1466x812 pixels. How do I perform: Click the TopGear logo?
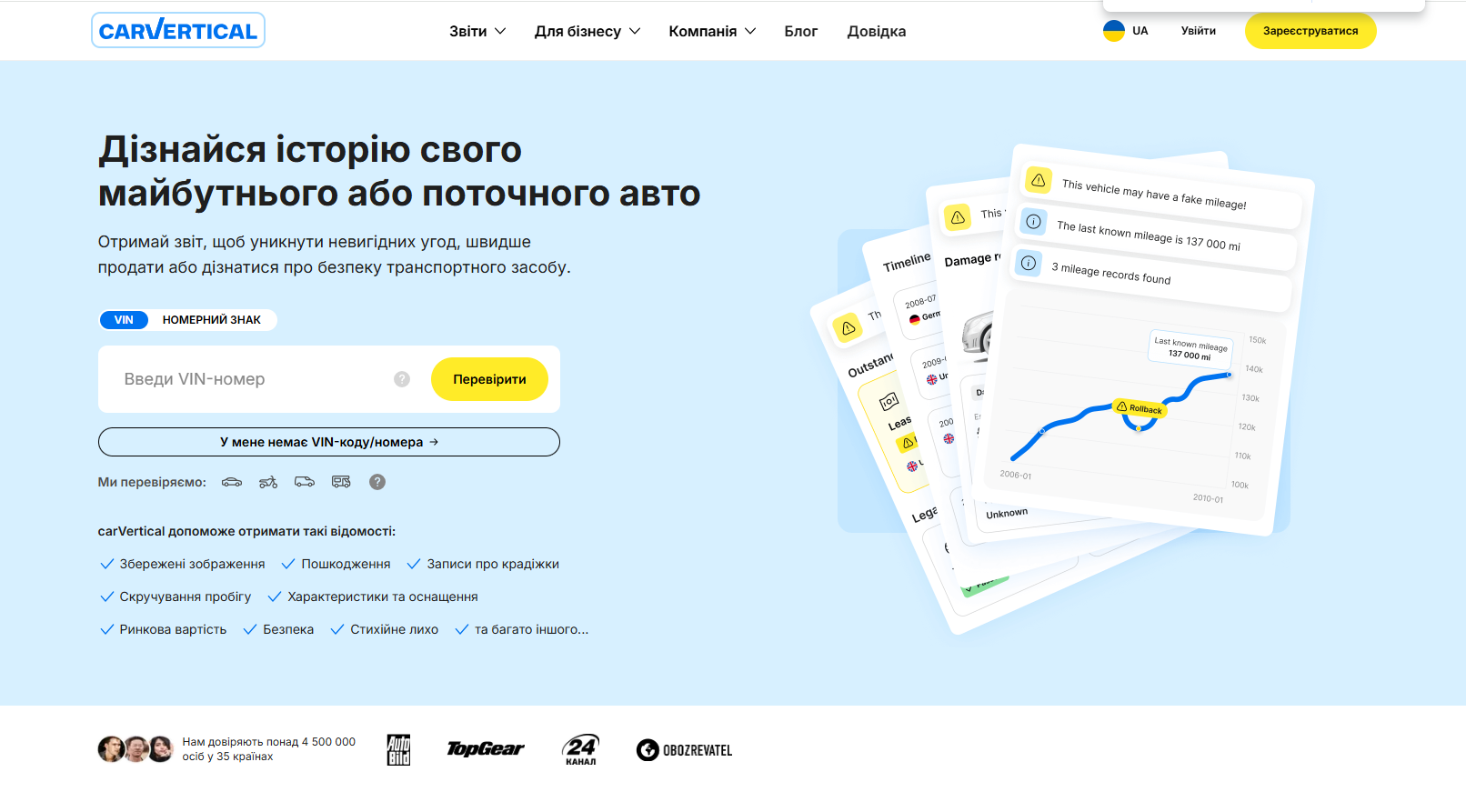486,749
